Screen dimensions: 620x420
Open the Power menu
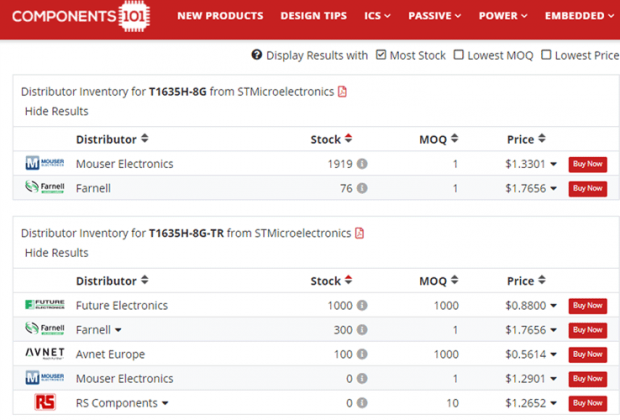503,16
